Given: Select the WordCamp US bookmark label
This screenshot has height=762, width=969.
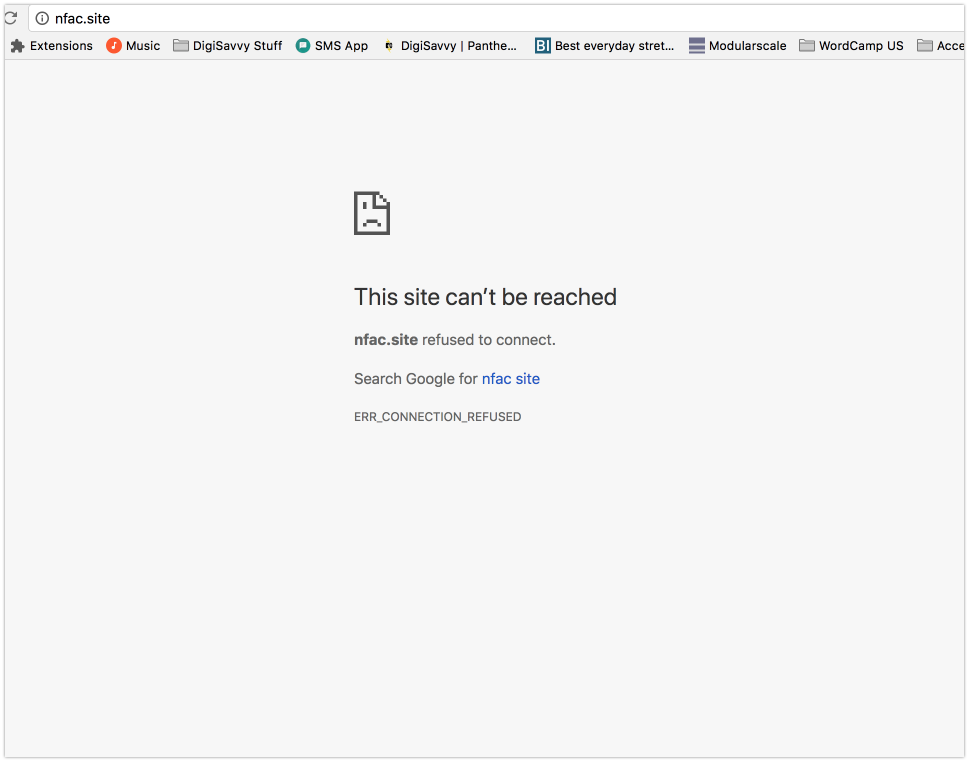Looking at the screenshot, I should click(862, 45).
